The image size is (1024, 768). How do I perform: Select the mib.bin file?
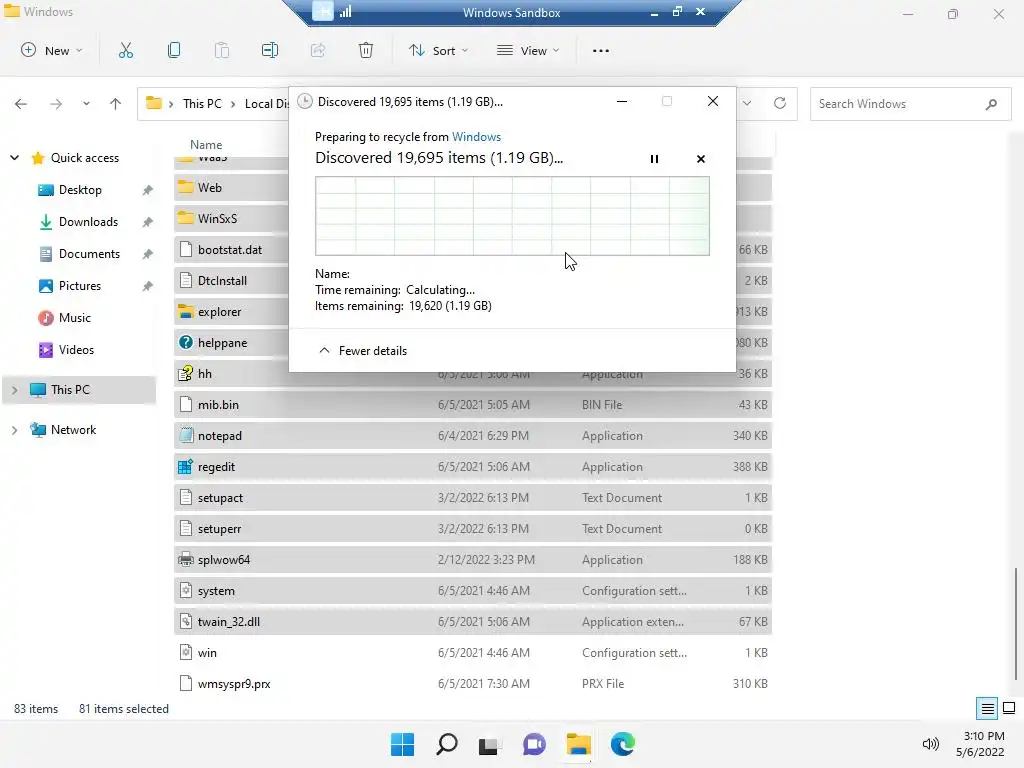point(473,405)
